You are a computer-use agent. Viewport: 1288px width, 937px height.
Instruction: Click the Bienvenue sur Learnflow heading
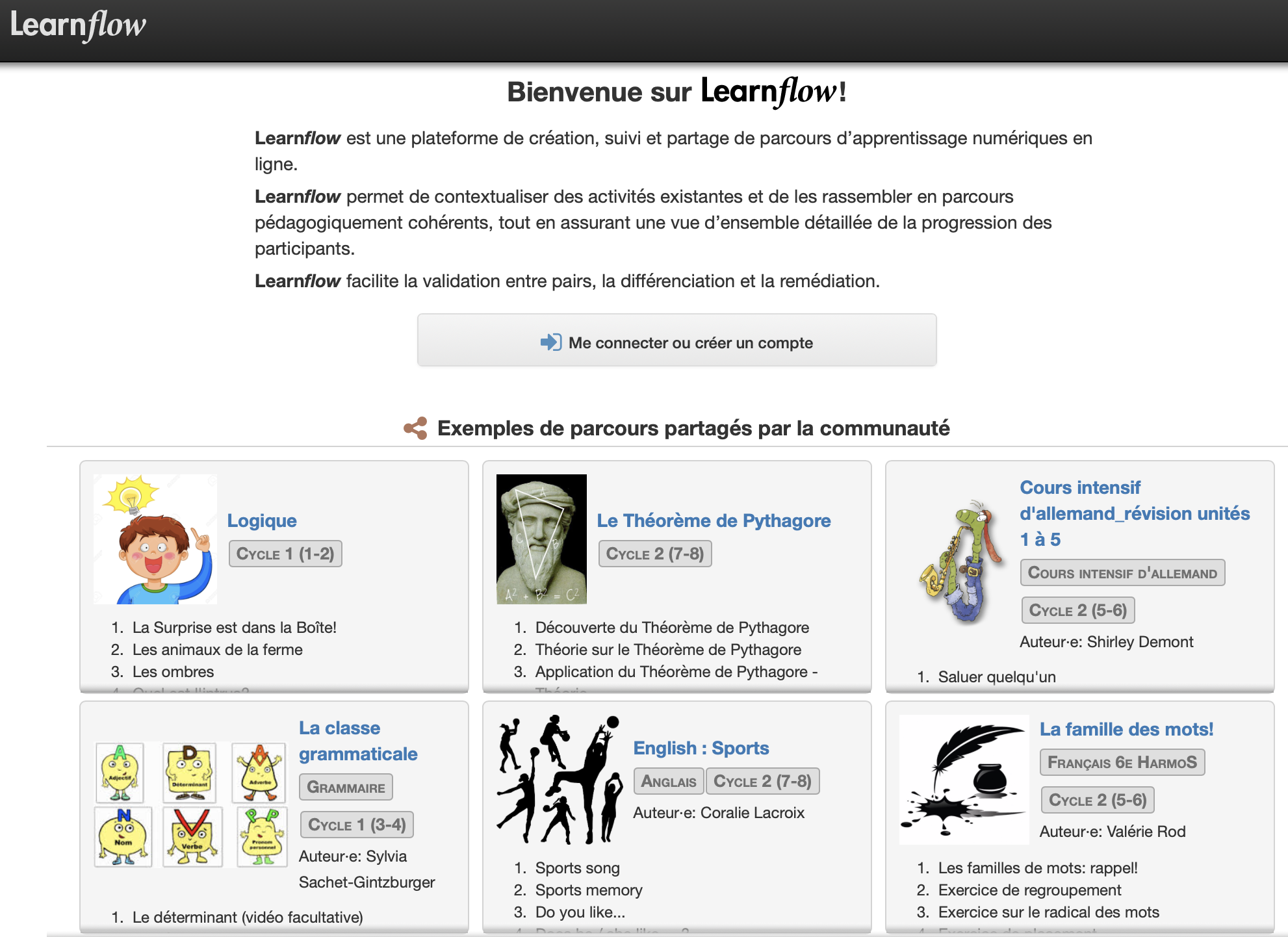click(x=676, y=92)
